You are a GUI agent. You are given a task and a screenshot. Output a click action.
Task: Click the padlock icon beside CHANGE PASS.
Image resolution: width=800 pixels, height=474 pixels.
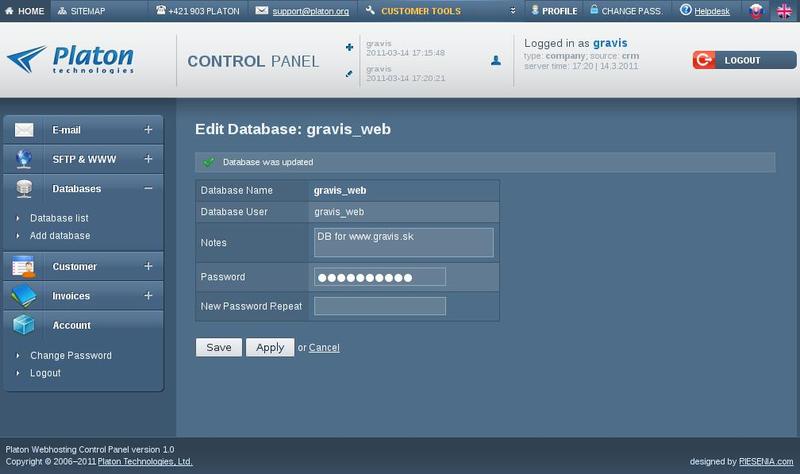594,9
